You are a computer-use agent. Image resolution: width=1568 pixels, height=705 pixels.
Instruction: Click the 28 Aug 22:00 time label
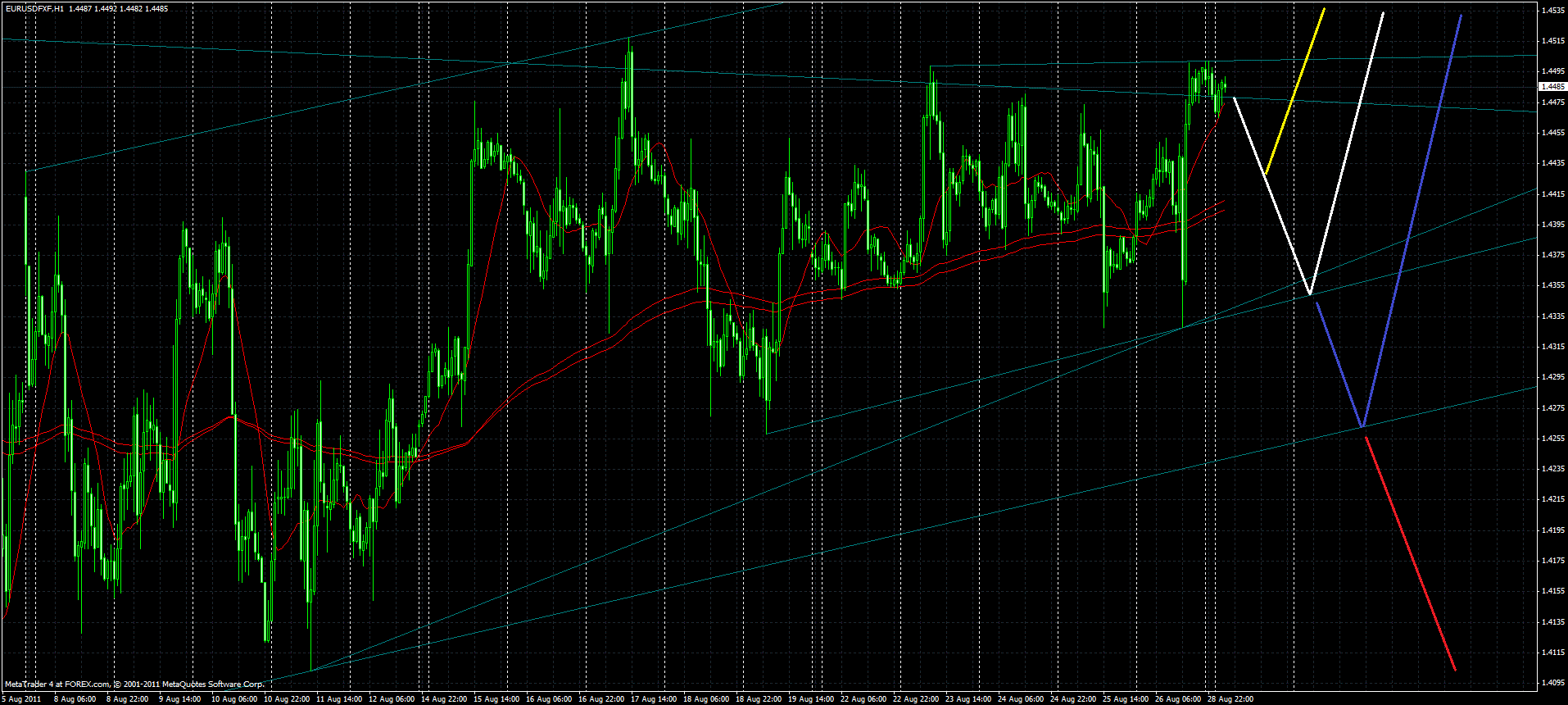click(x=1230, y=699)
